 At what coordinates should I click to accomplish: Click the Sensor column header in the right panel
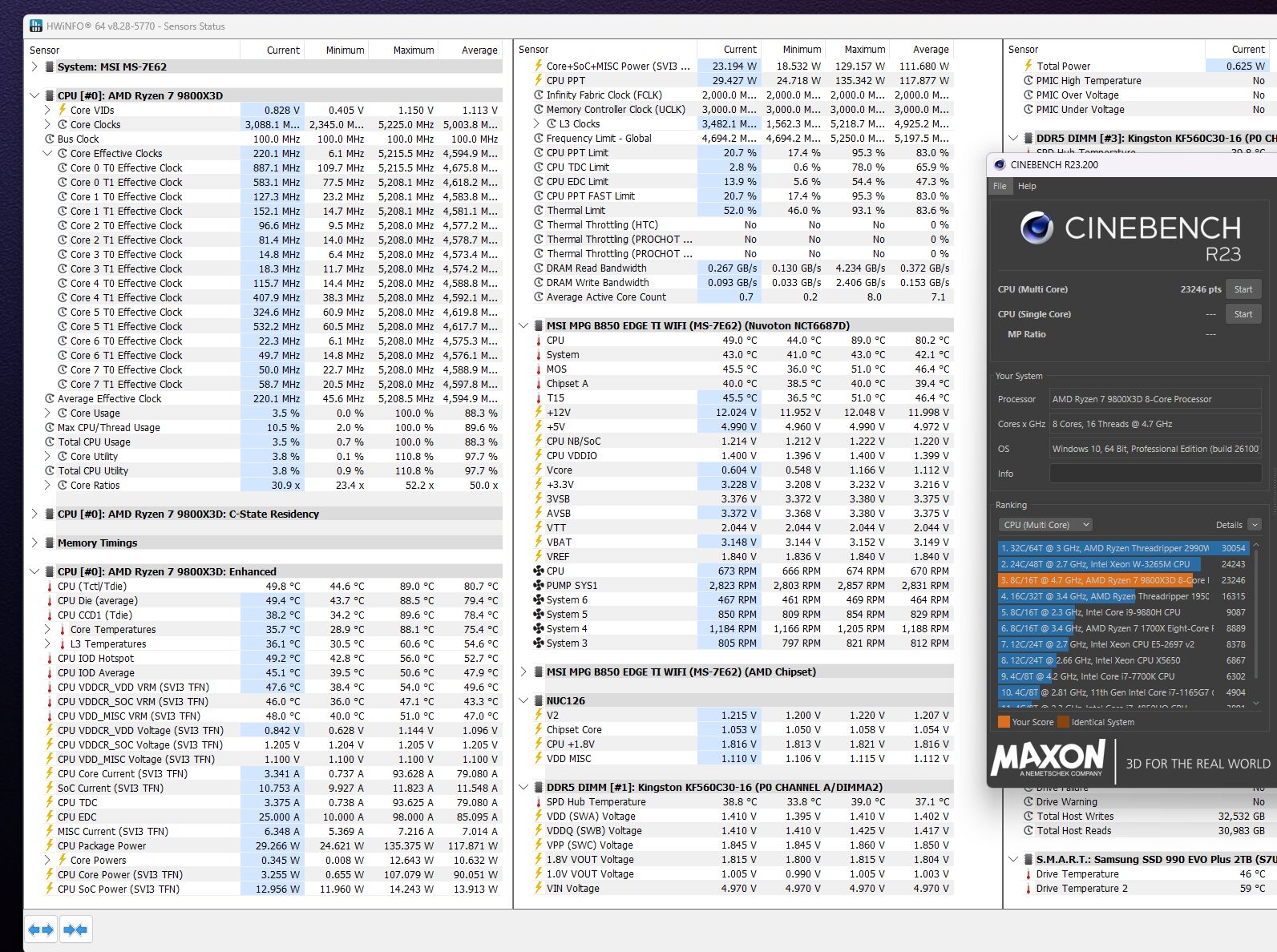tap(1023, 50)
